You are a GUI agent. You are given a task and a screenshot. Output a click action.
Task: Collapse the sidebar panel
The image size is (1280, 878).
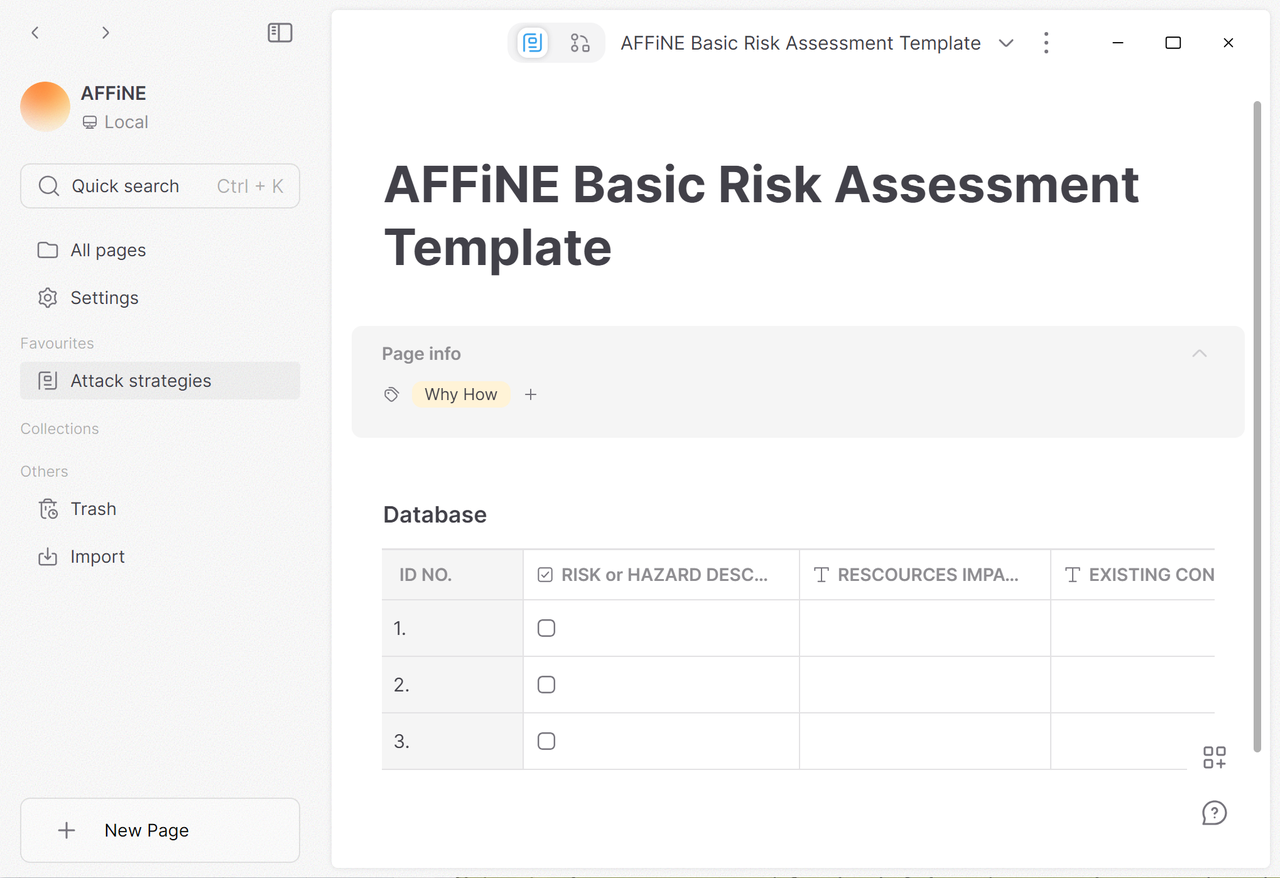click(x=280, y=33)
